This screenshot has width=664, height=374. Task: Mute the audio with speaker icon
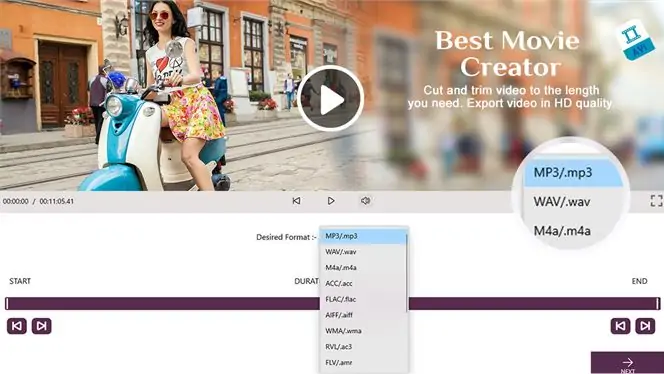point(365,201)
